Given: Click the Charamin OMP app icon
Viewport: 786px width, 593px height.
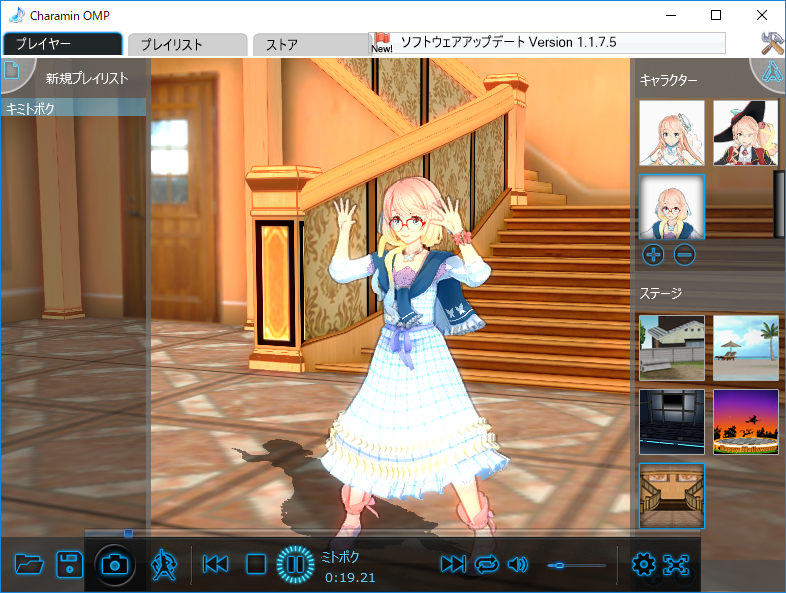Looking at the screenshot, I should pos(17,15).
